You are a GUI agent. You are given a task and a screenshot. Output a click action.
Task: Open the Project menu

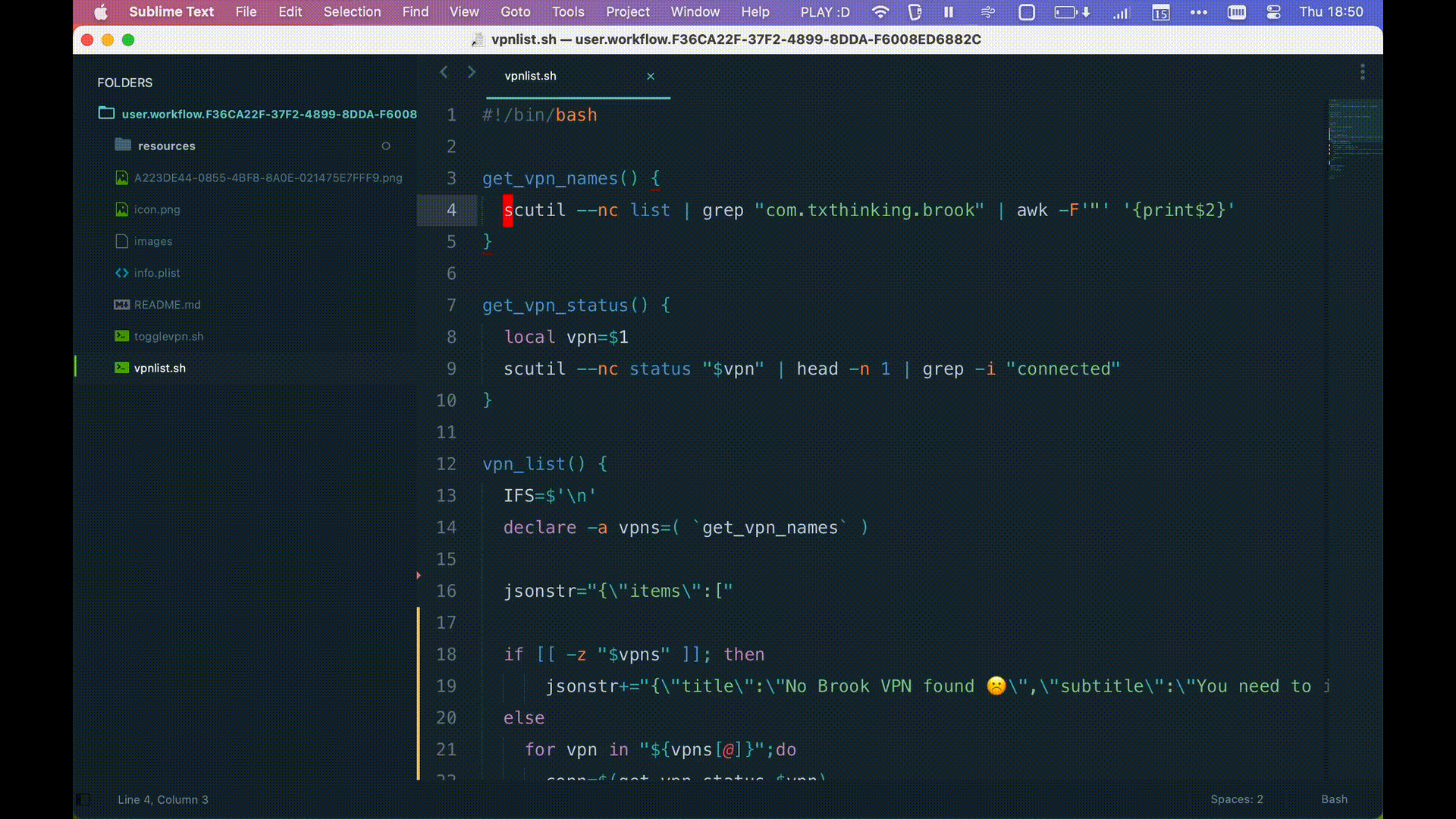pos(627,12)
